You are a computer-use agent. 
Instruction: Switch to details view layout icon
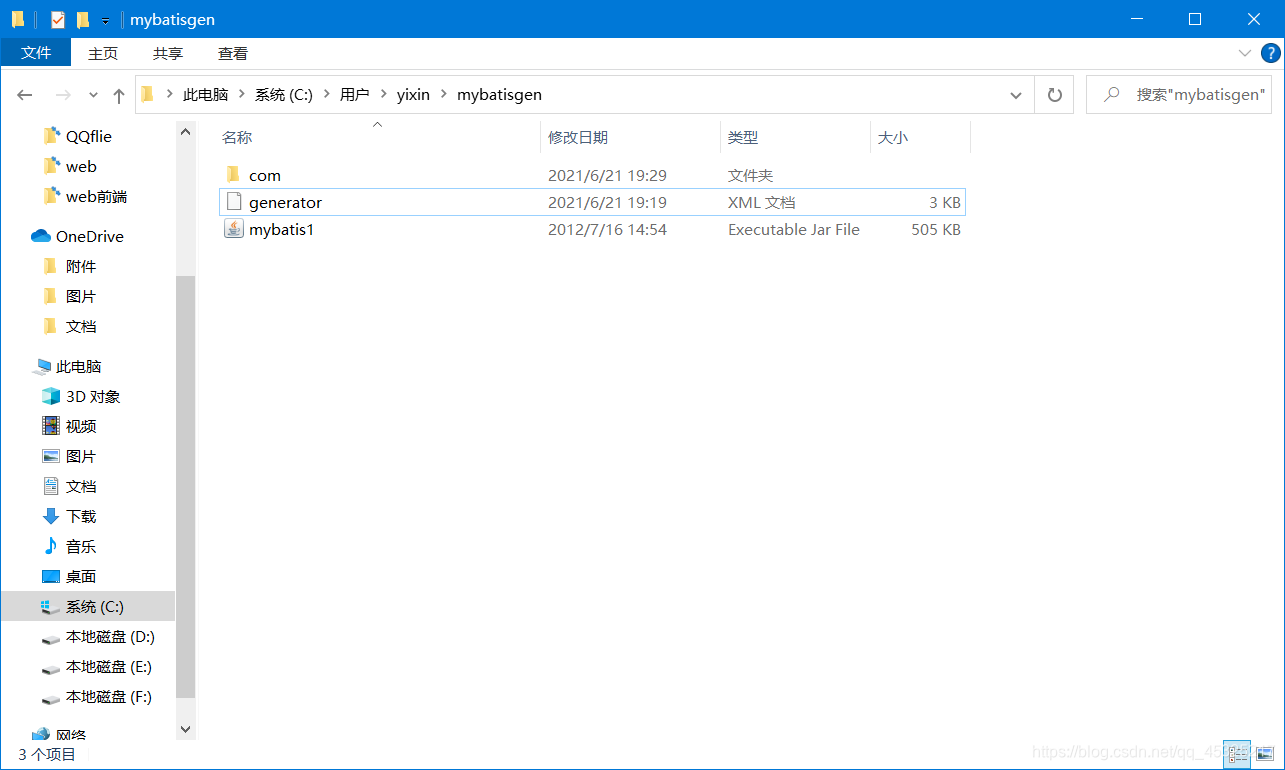pos(1238,754)
